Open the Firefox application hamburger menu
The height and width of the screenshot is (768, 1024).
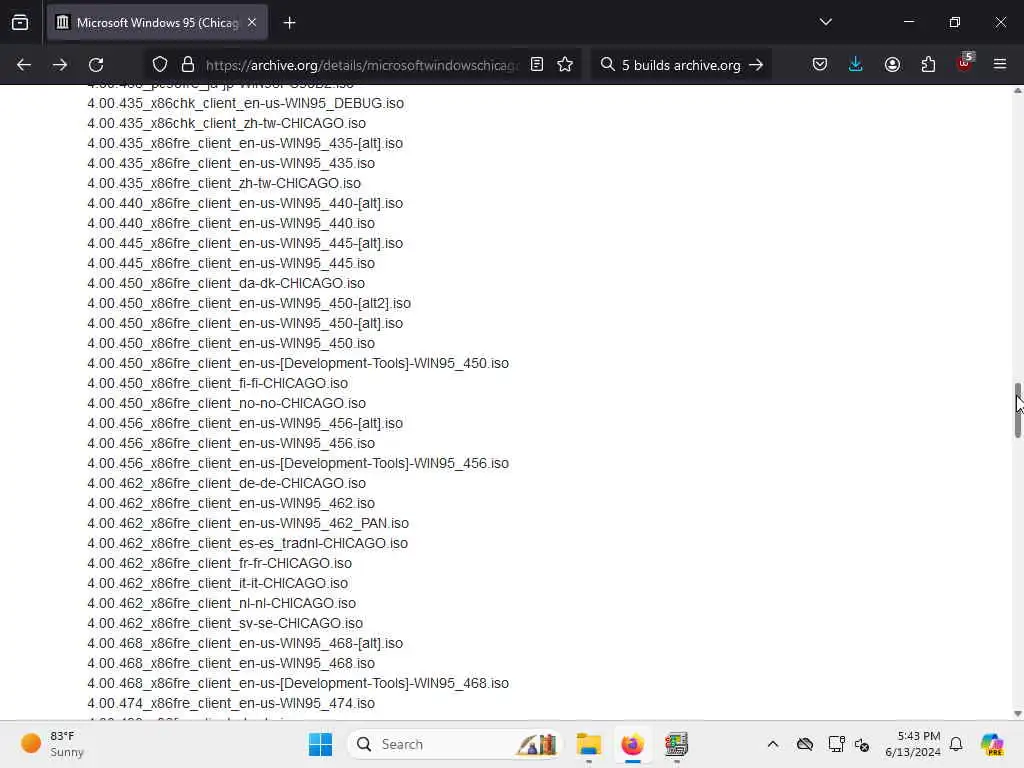[x=1000, y=65]
